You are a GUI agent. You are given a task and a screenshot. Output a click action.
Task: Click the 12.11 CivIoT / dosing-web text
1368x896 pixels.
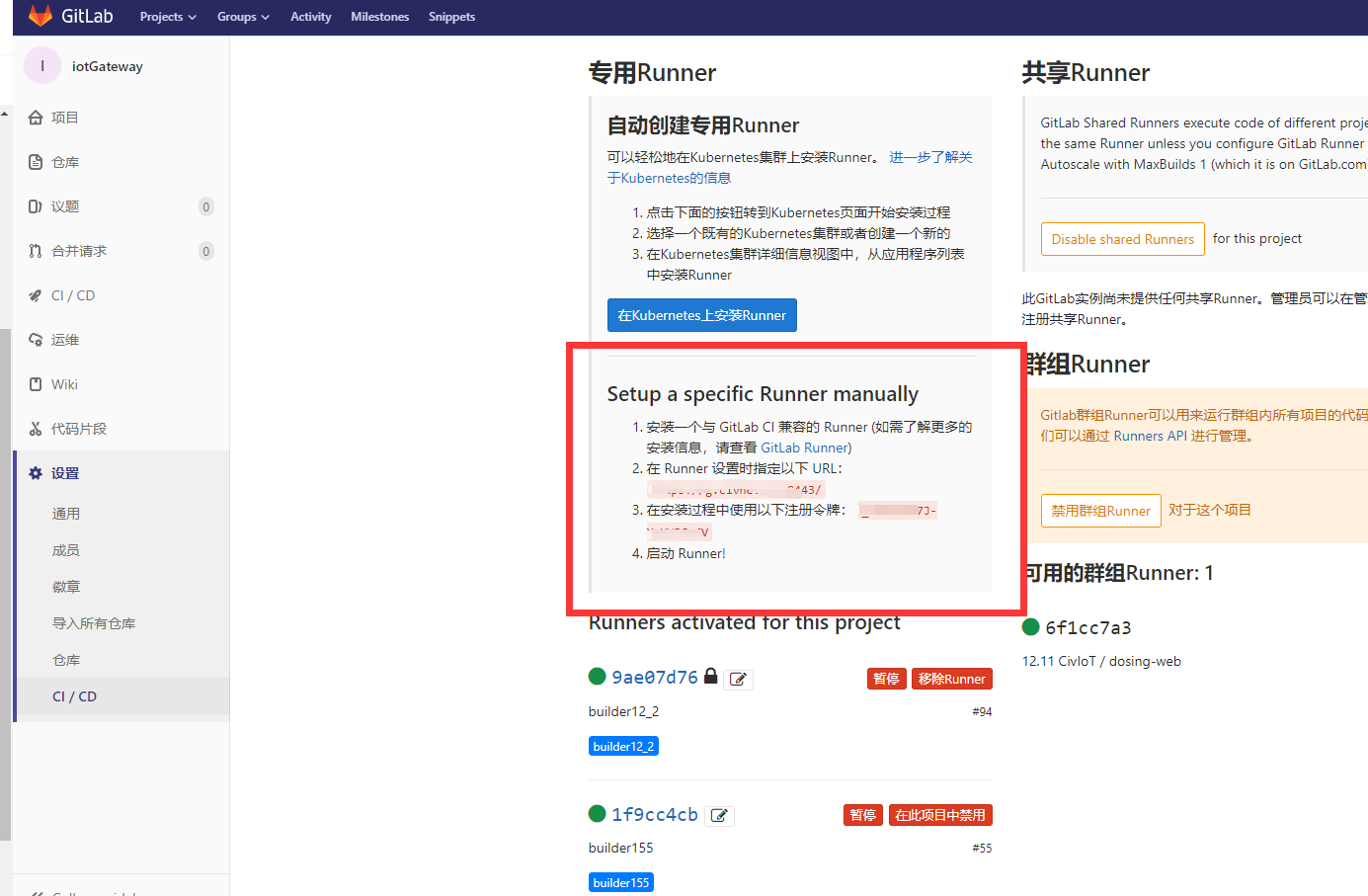1101,661
